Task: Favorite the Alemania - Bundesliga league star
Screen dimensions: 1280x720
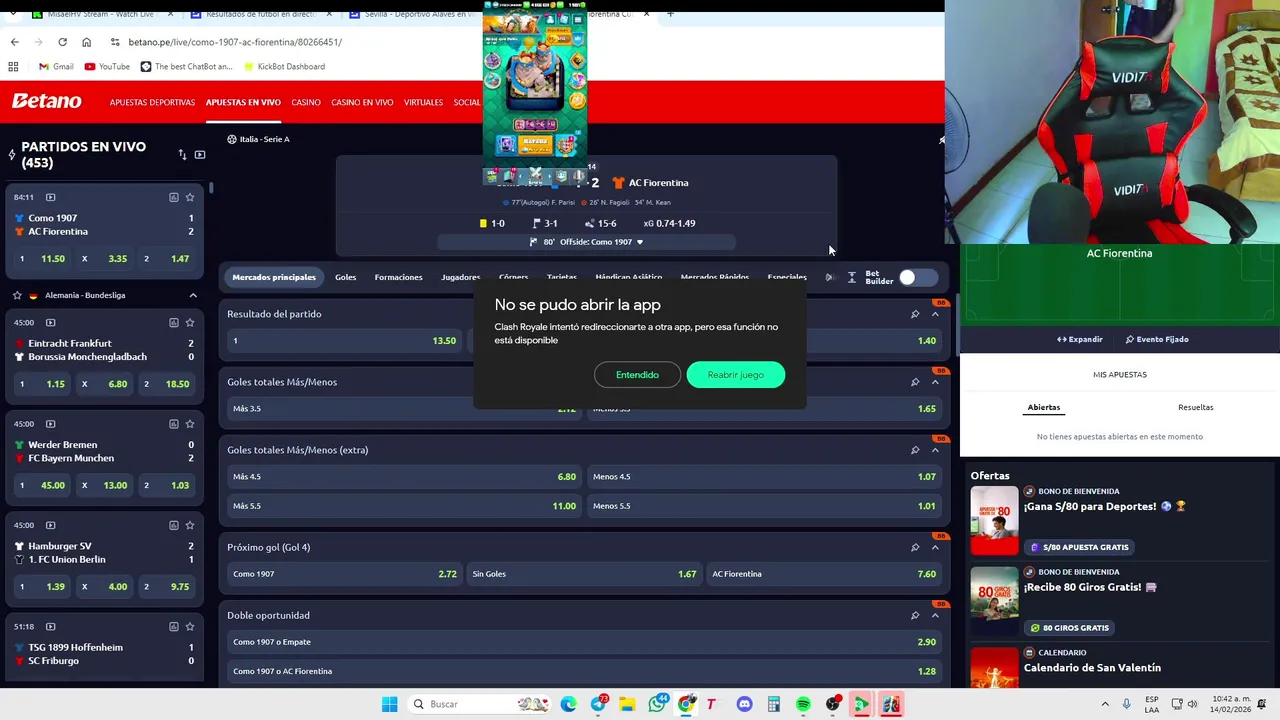Action: (x=17, y=295)
